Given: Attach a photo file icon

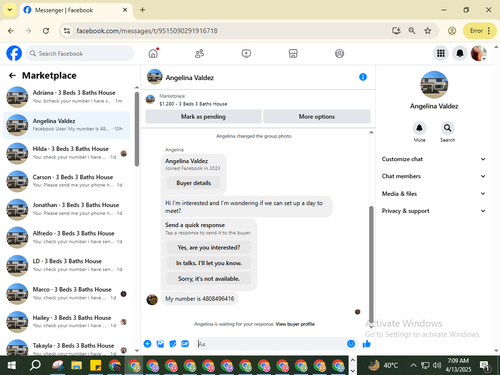Looking at the screenshot, I should pos(160,344).
